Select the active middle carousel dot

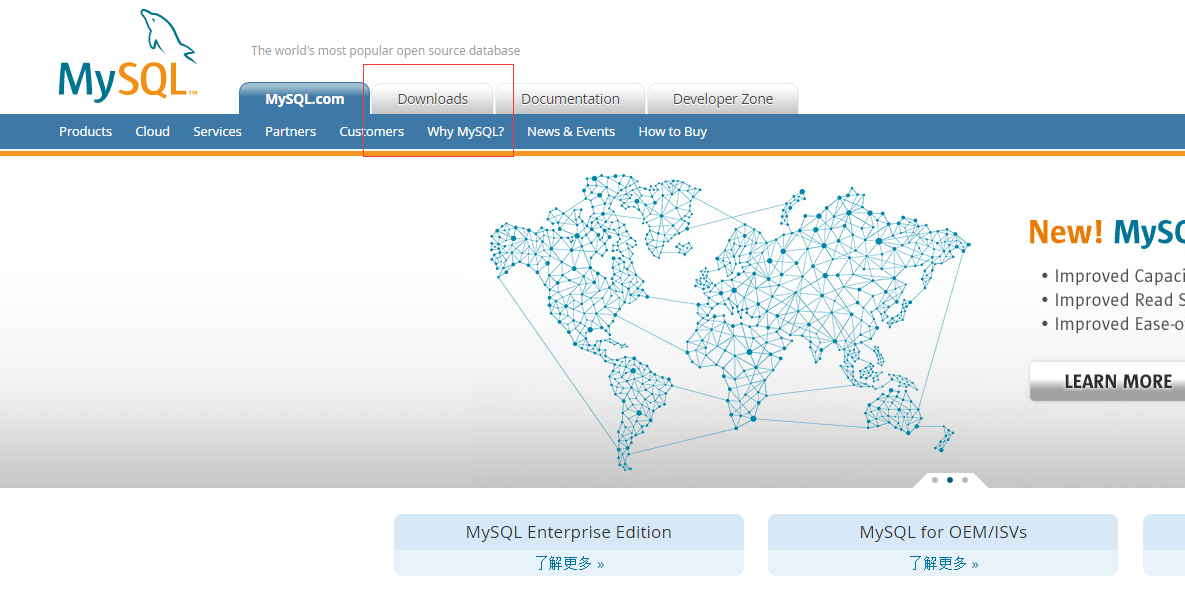coord(950,480)
